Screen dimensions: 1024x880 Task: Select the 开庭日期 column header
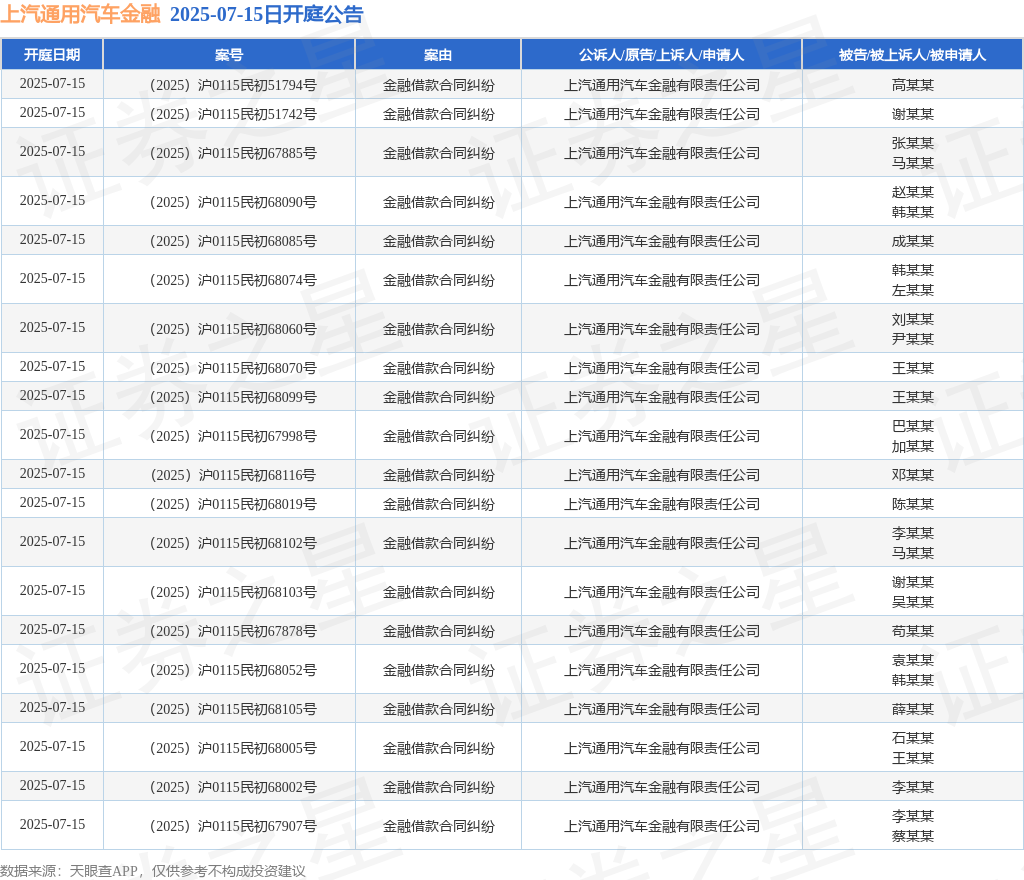click(x=52, y=55)
